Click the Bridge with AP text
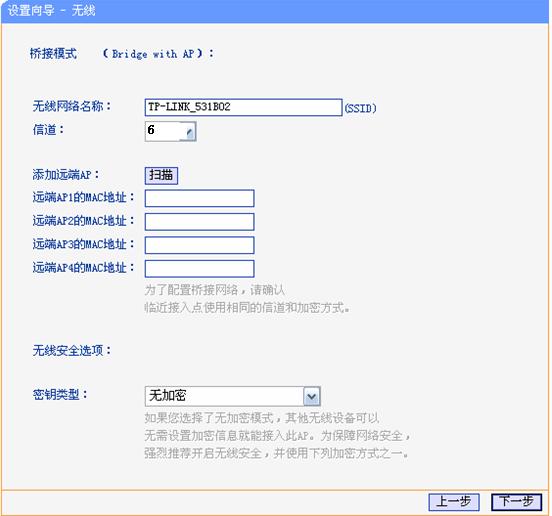The width and height of the screenshot is (552, 516). click(153, 54)
